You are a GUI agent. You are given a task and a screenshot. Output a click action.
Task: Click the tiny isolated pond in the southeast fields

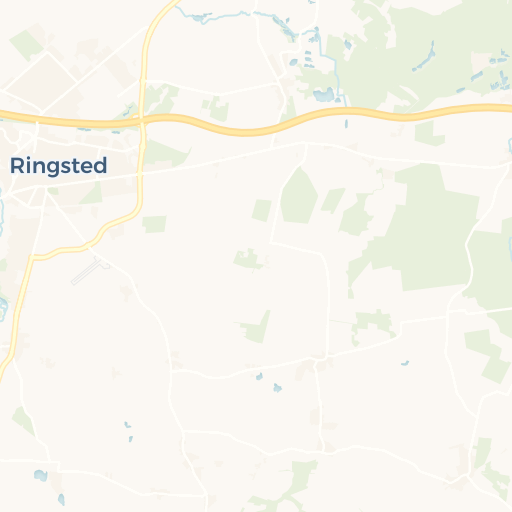click(x=405, y=363)
